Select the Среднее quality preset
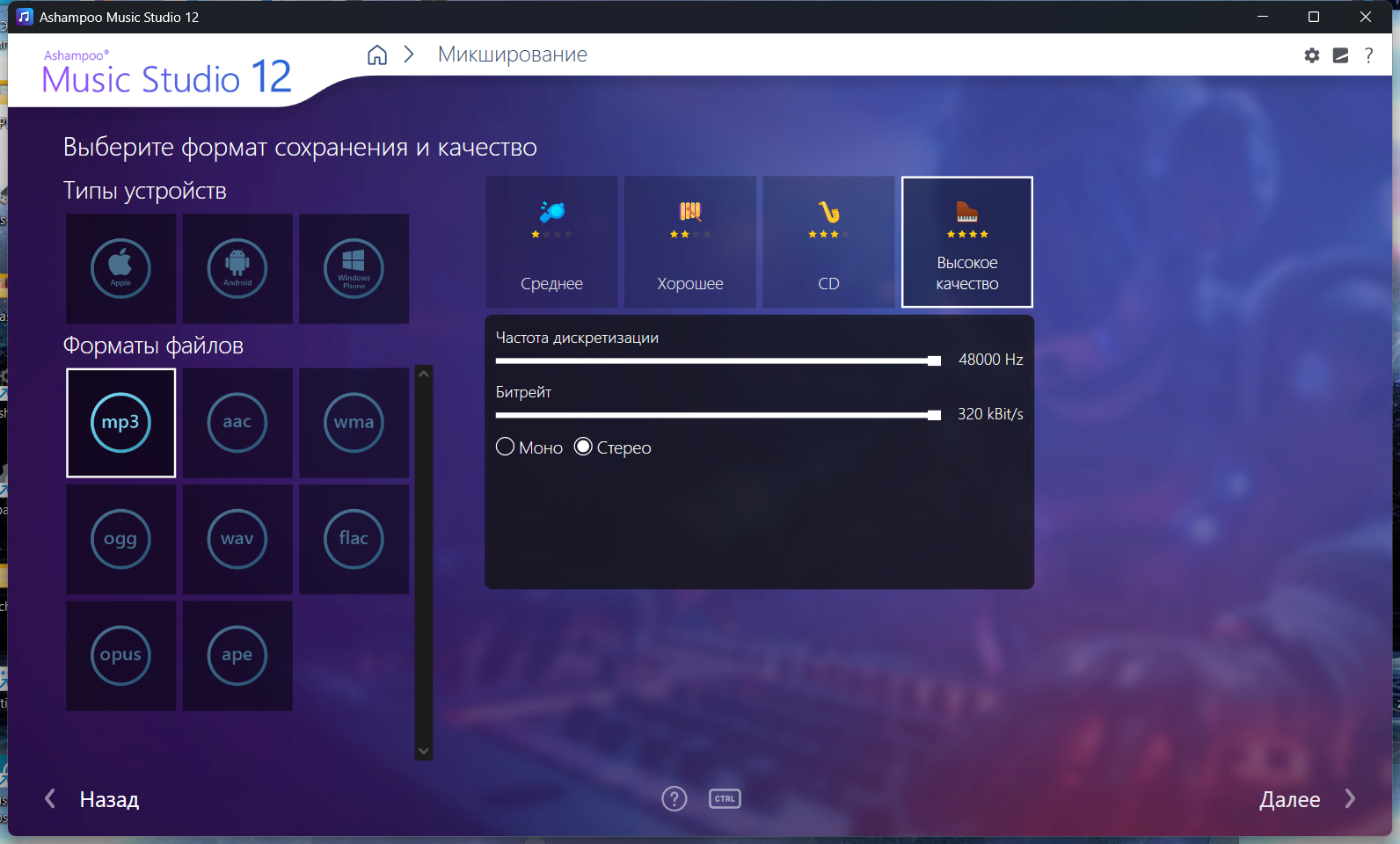 click(x=551, y=242)
